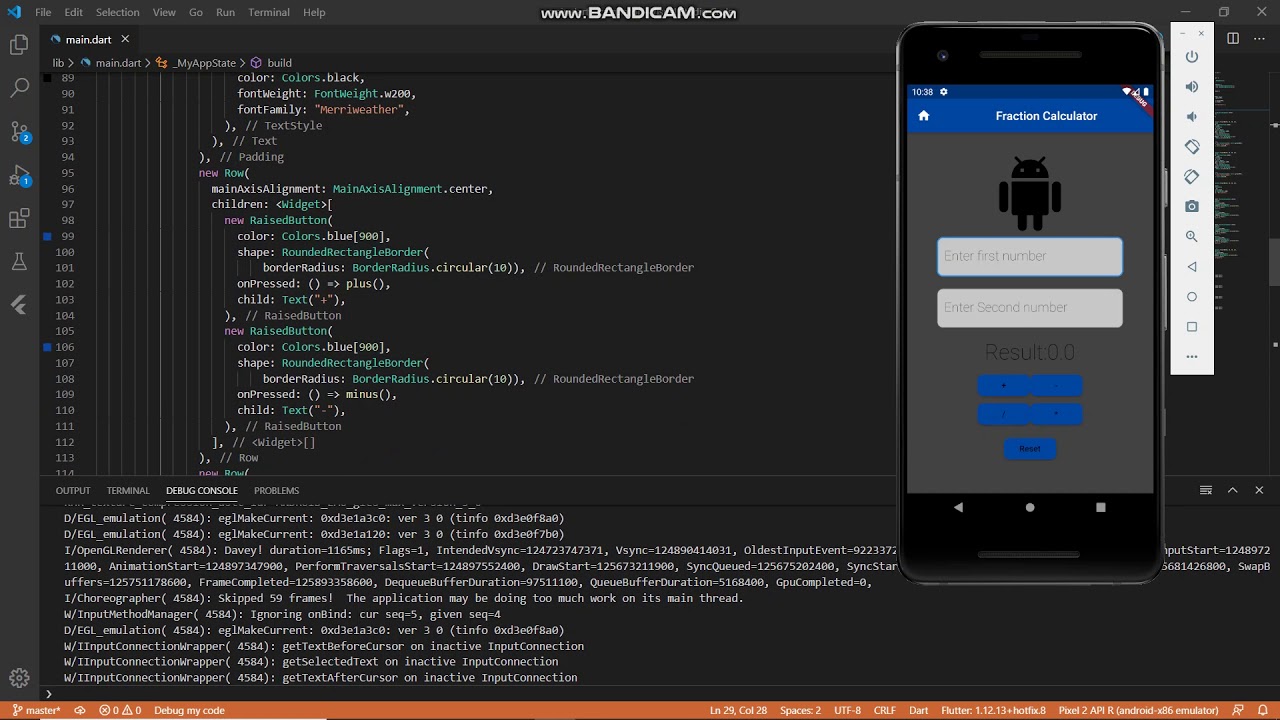Take an emulator screenshot with the camera icon

point(1192,207)
